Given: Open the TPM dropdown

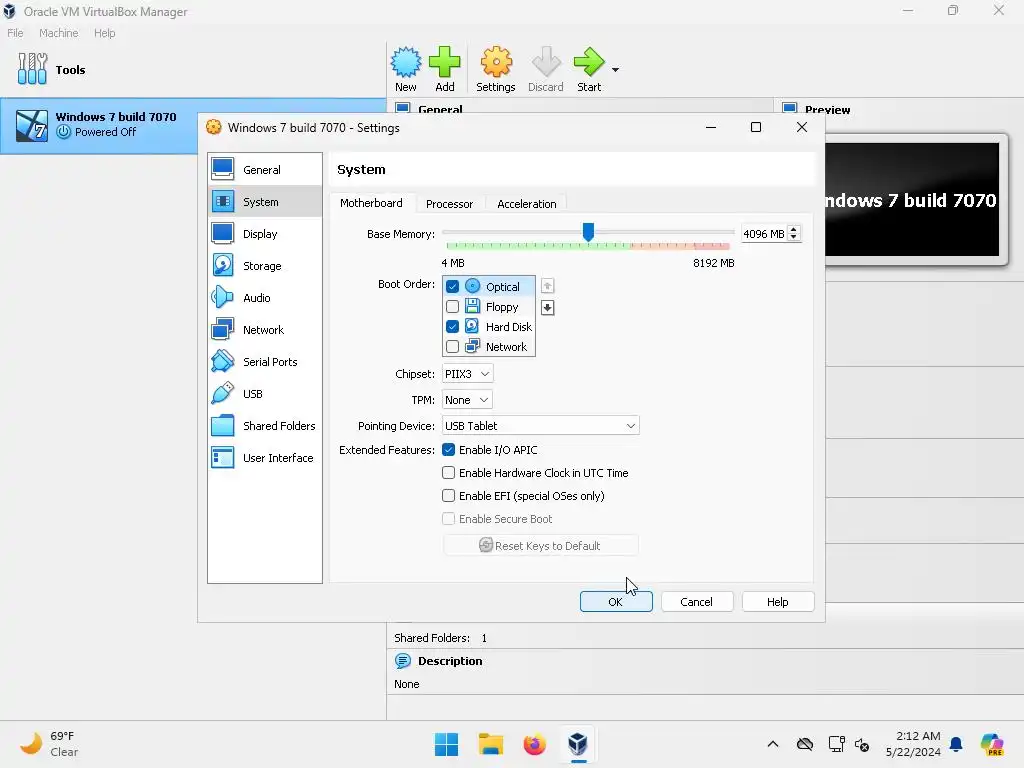Looking at the screenshot, I should 467,400.
